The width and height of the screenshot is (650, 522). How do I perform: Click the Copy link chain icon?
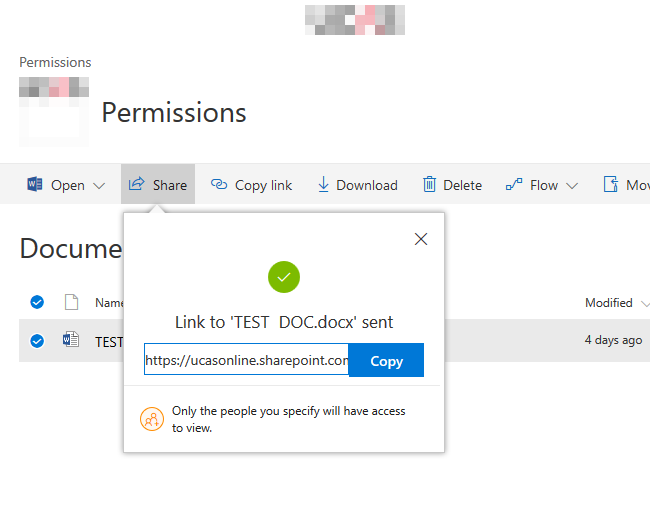point(219,185)
